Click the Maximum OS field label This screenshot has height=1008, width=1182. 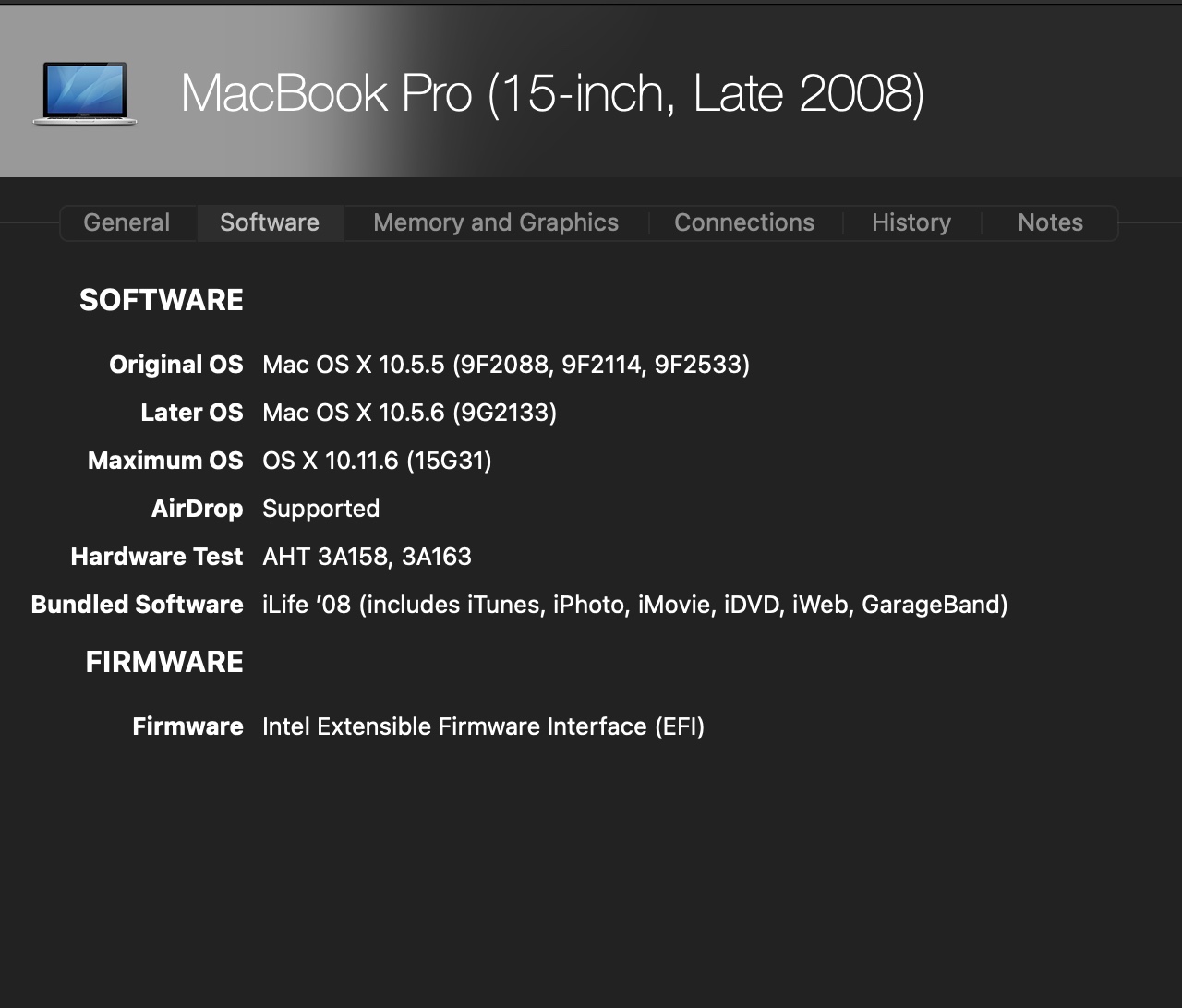coord(165,461)
